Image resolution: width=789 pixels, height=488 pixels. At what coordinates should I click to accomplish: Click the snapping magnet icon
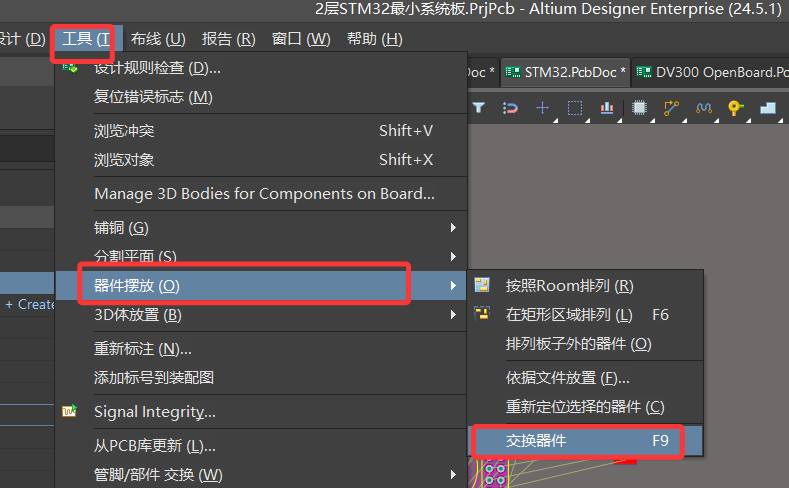coord(510,108)
